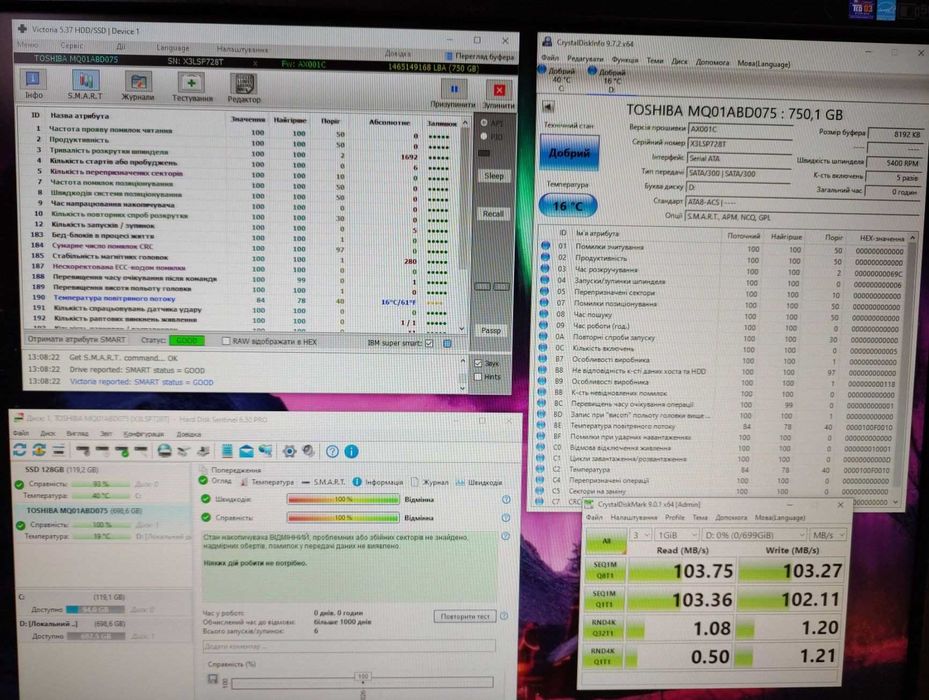Open Language menu in Victoria
The height and width of the screenshot is (700, 929).
tap(173, 47)
